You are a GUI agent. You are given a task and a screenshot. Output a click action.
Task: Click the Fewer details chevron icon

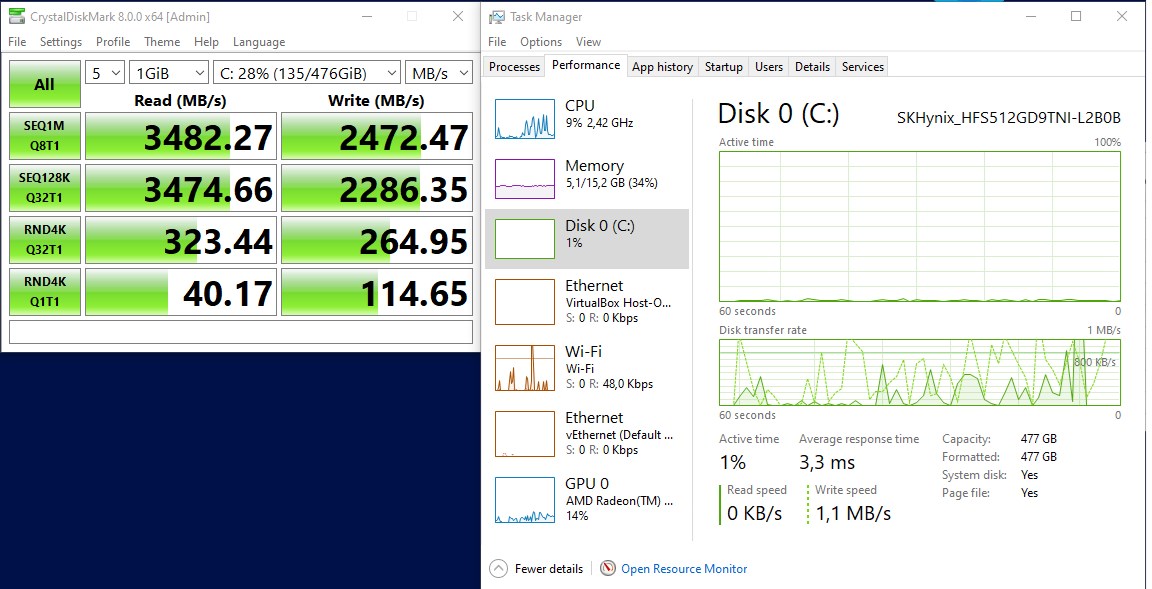click(498, 569)
